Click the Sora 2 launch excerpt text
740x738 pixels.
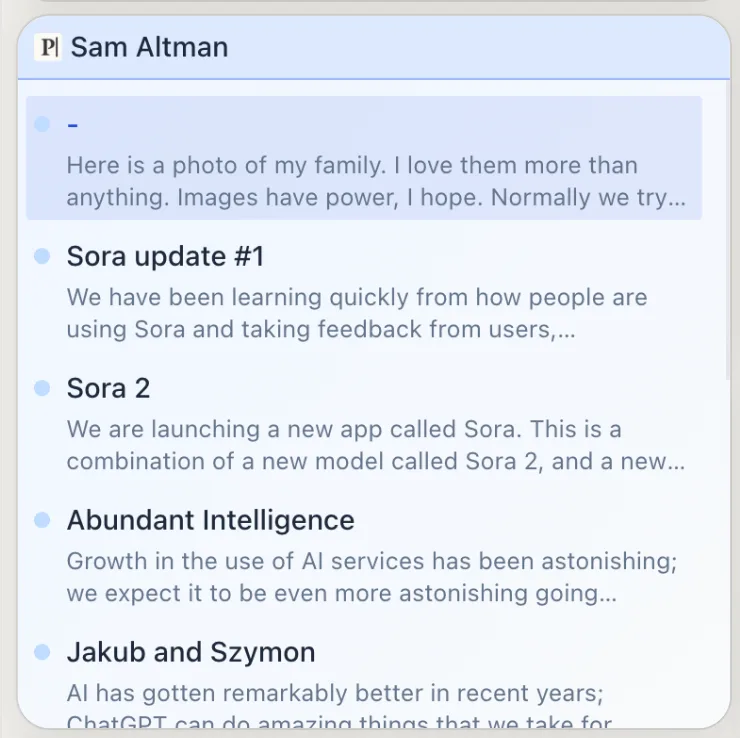tap(376, 445)
